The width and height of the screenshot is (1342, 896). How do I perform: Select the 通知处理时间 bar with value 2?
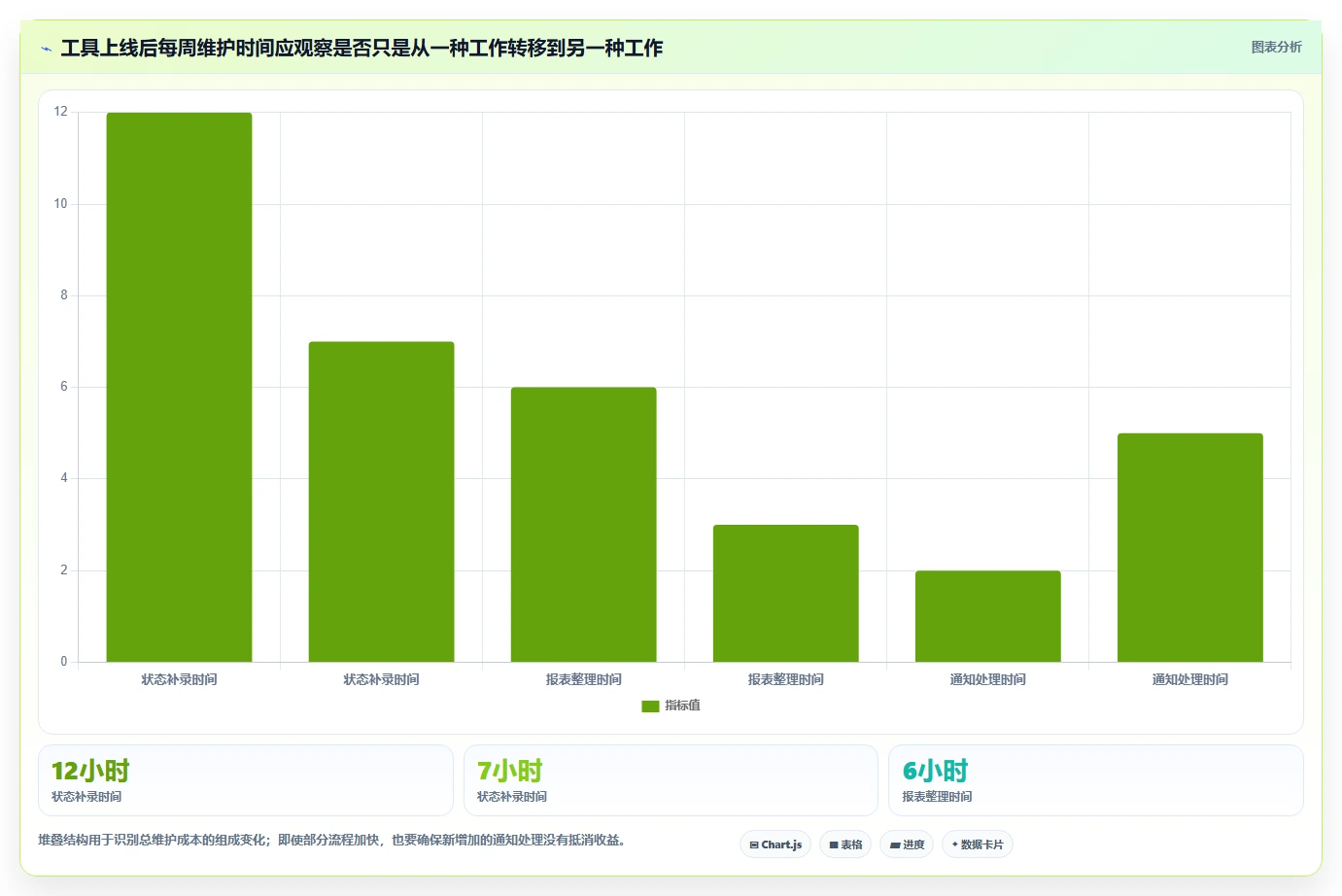point(987,616)
